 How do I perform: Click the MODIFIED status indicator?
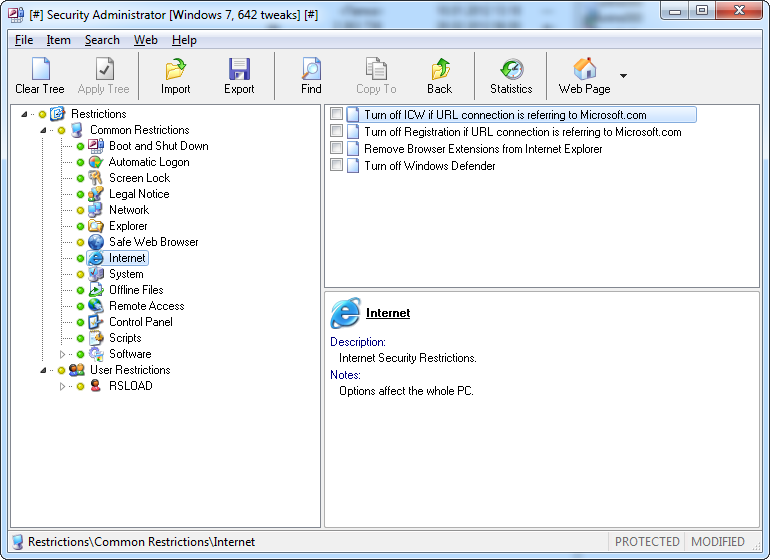coord(717,542)
